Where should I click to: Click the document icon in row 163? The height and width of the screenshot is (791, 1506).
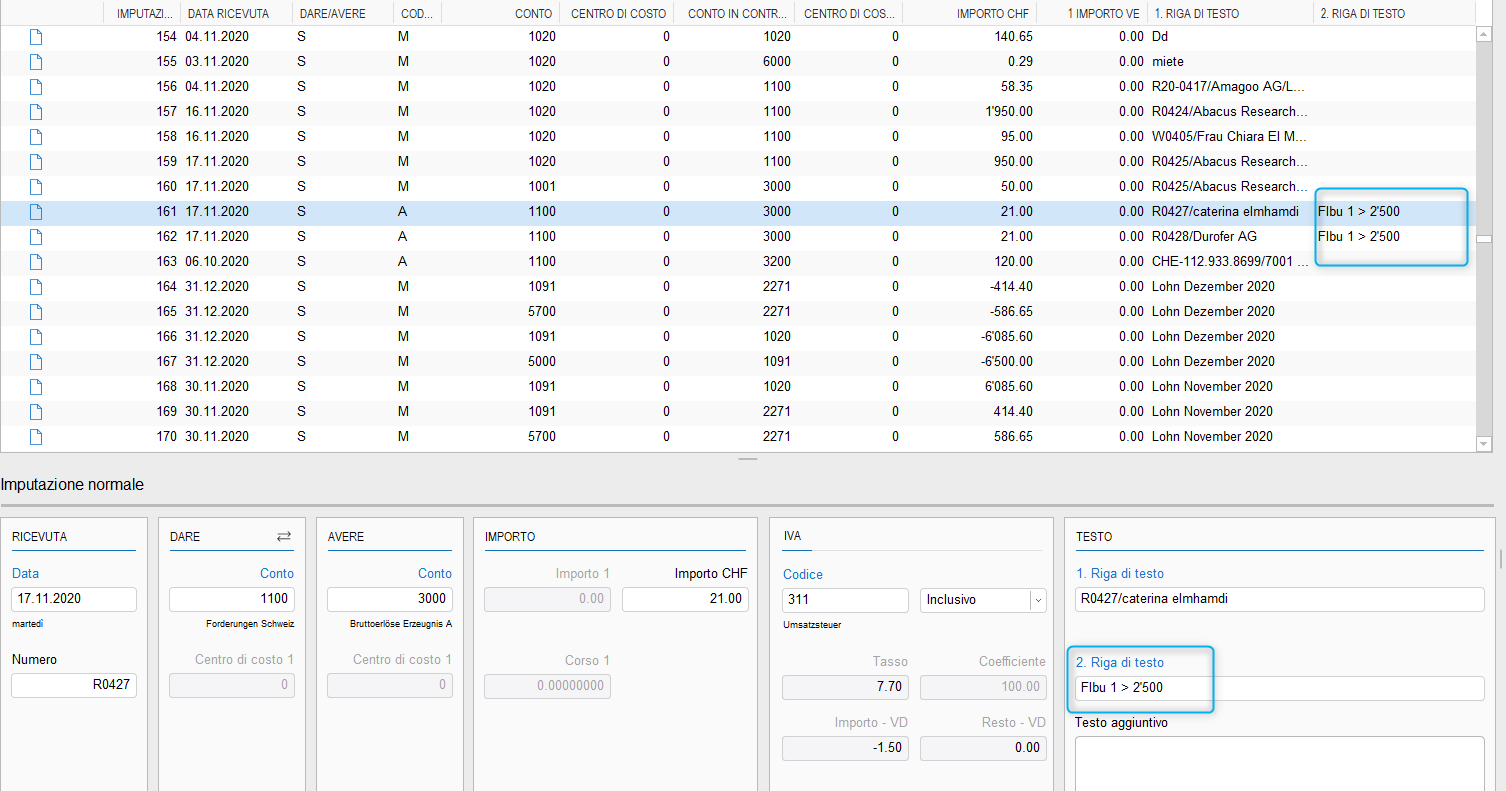pyautogui.click(x=36, y=261)
